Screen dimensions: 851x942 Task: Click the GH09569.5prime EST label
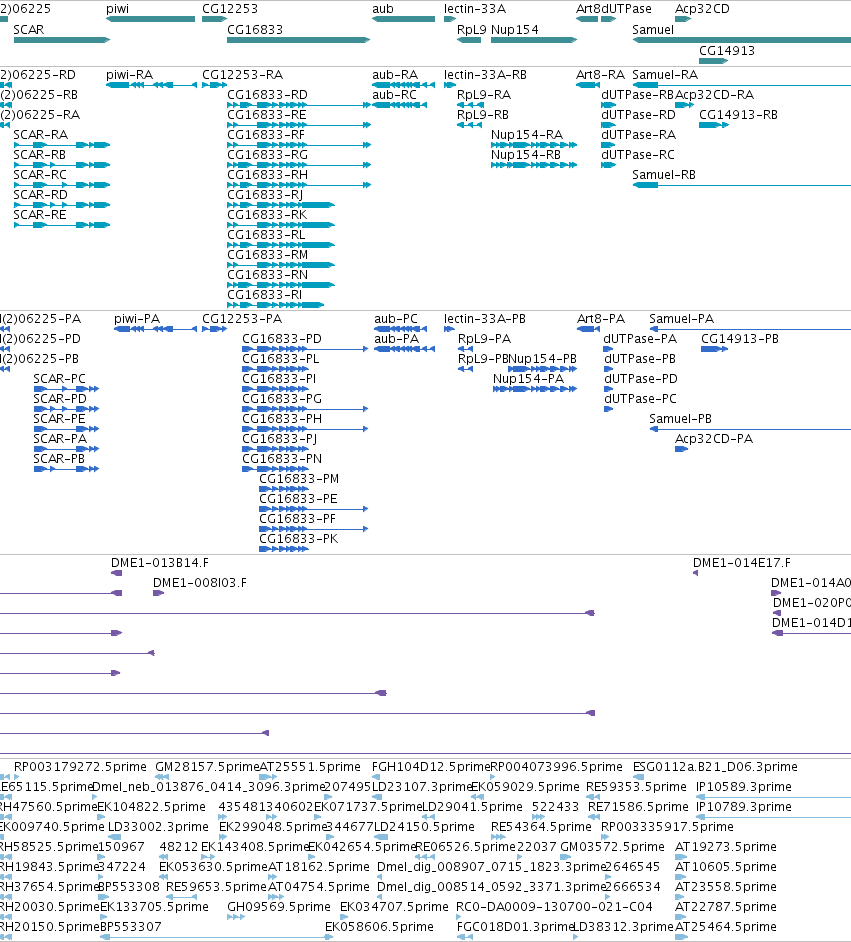click(x=279, y=907)
